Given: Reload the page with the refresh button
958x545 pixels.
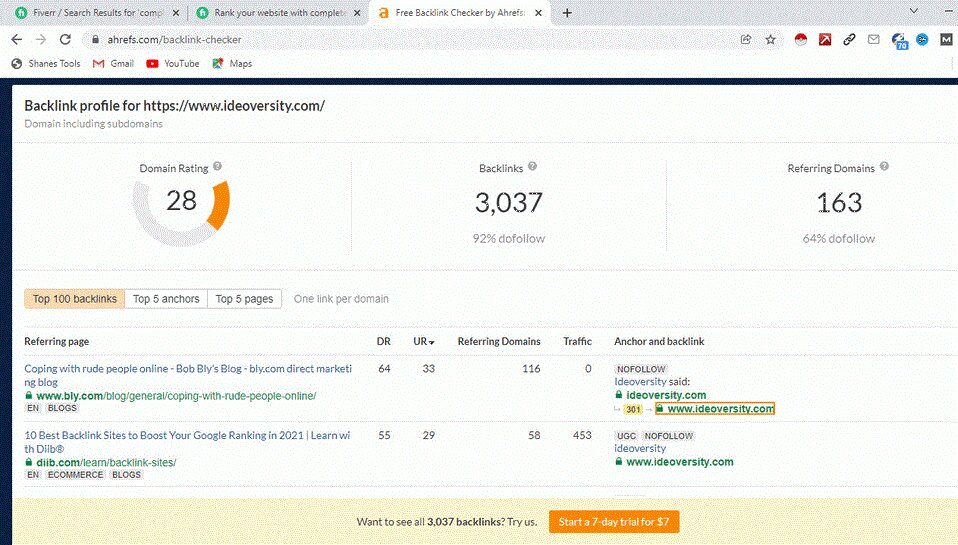Looking at the screenshot, I should click(66, 40).
